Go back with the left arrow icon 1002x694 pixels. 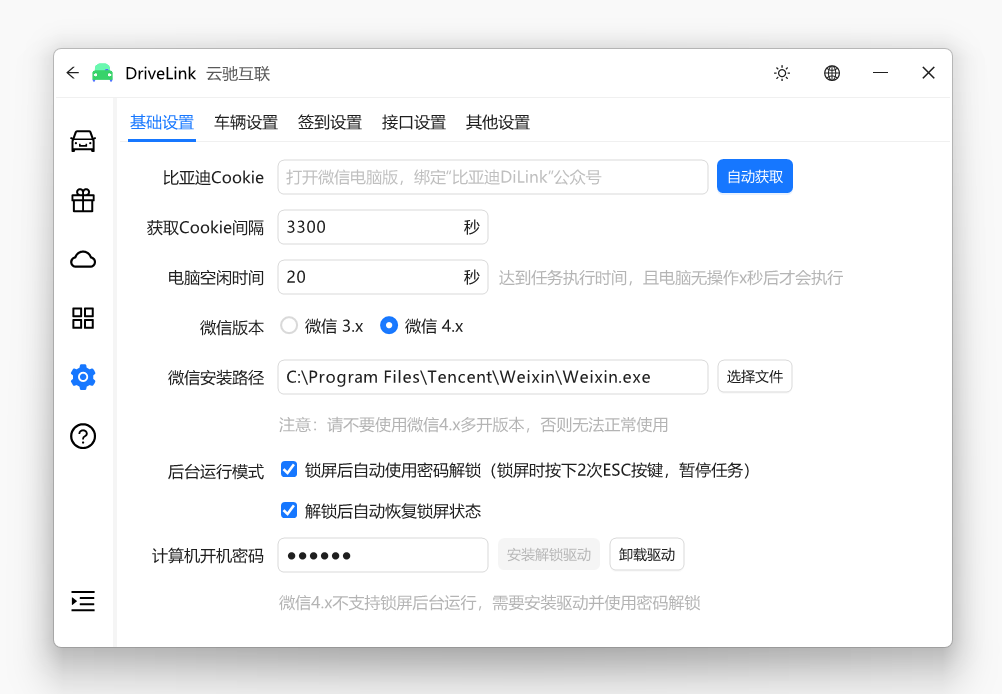tap(71, 72)
